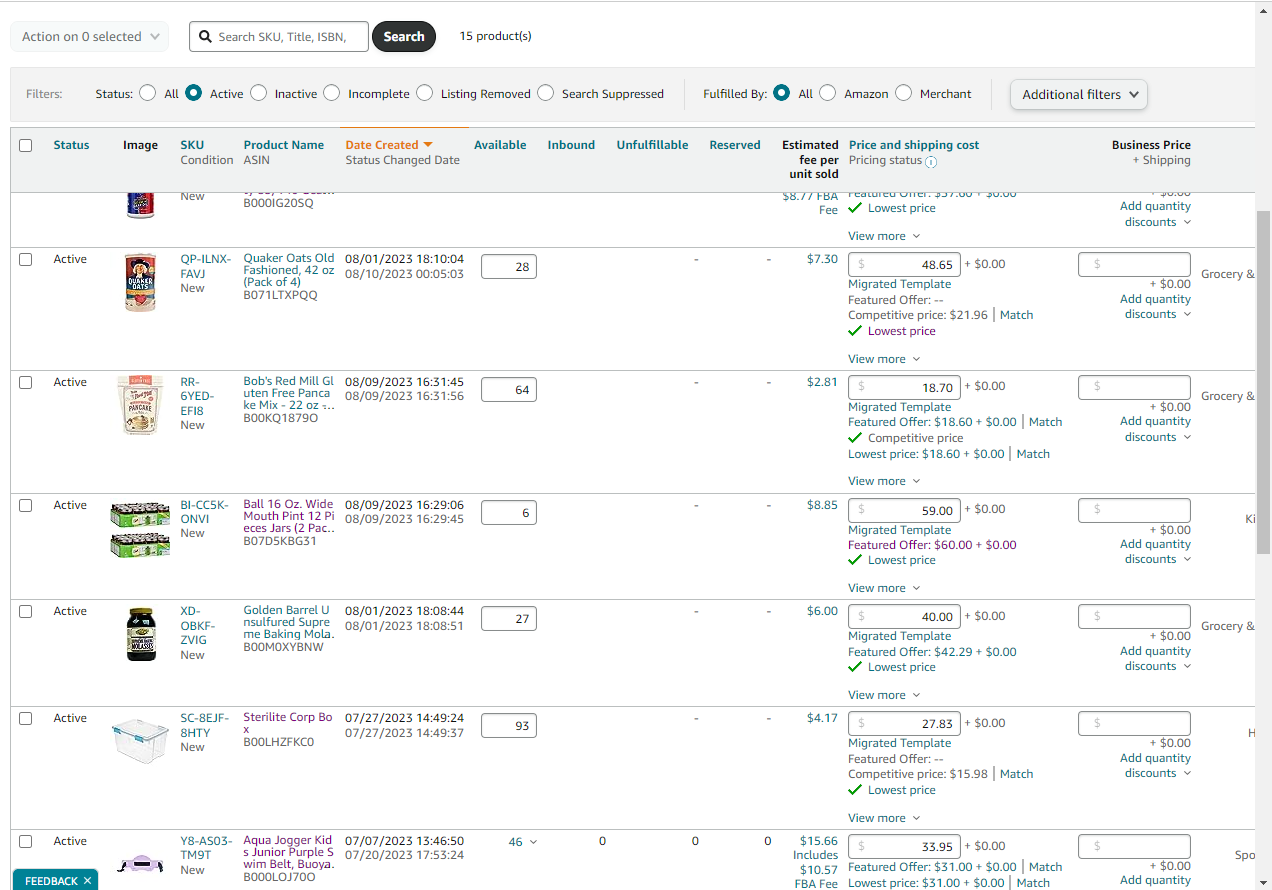Select the Incomplete status radio button
This screenshot has width=1272, height=890.
tap(332, 93)
